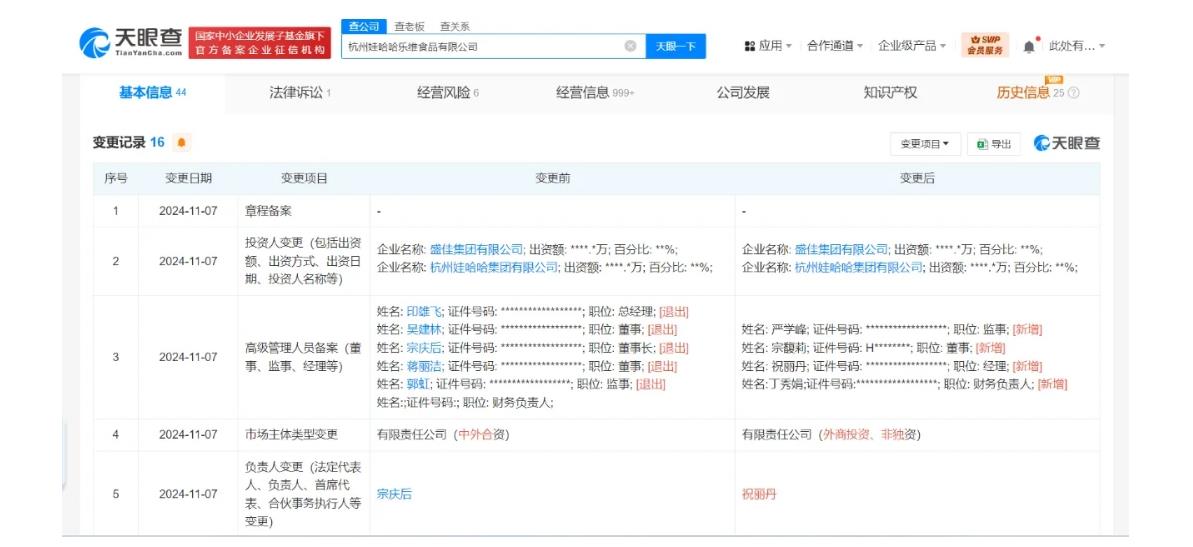Select the 高级管理人员备案 change item cell
The height and width of the screenshot is (547, 1193).
click(x=304, y=357)
